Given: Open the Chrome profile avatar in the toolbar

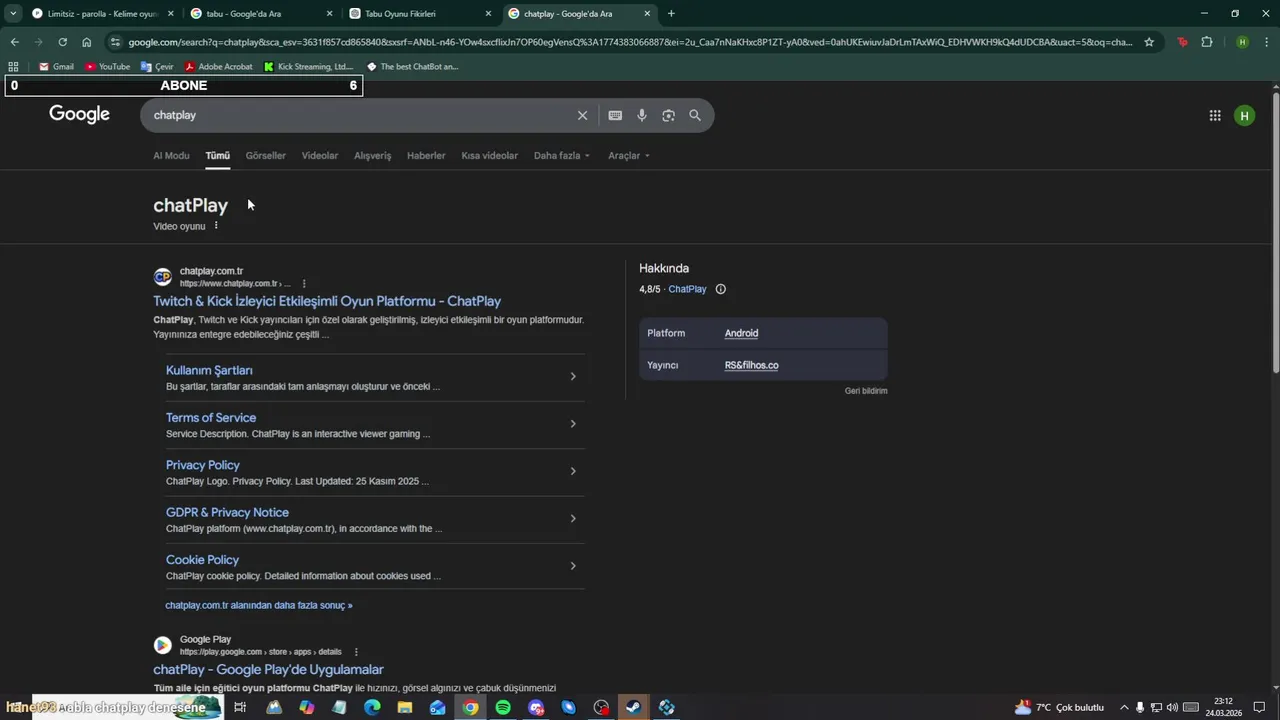Looking at the screenshot, I should pyautogui.click(x=1242, y=42).
